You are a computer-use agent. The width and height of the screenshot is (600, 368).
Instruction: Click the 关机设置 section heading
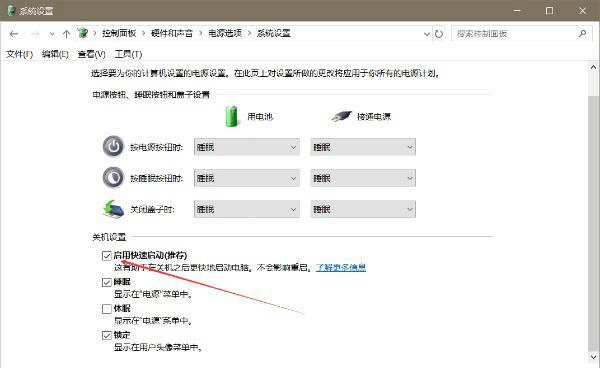click(109, 237)
